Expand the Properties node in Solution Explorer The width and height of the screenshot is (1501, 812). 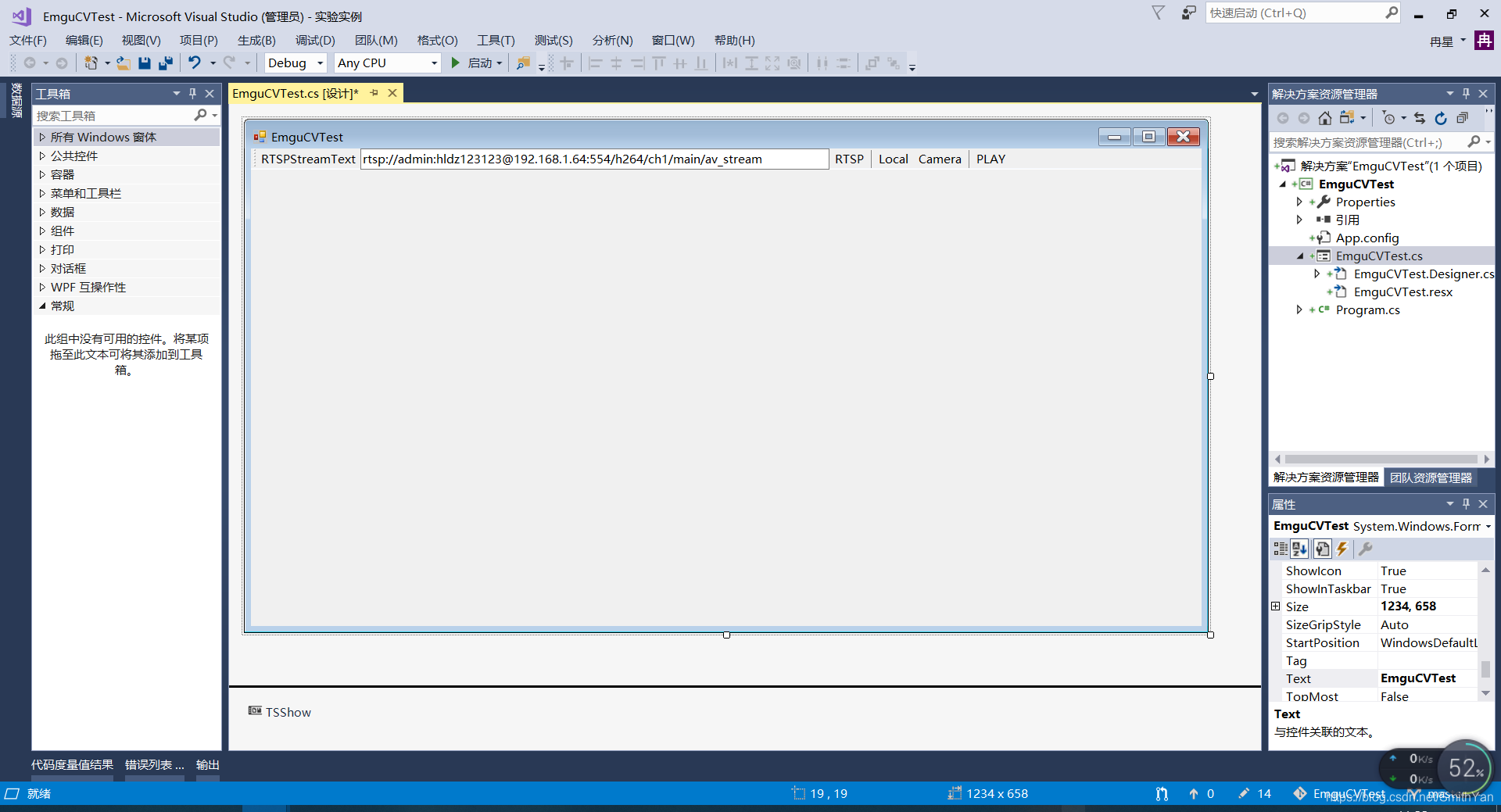(1299, 202)
